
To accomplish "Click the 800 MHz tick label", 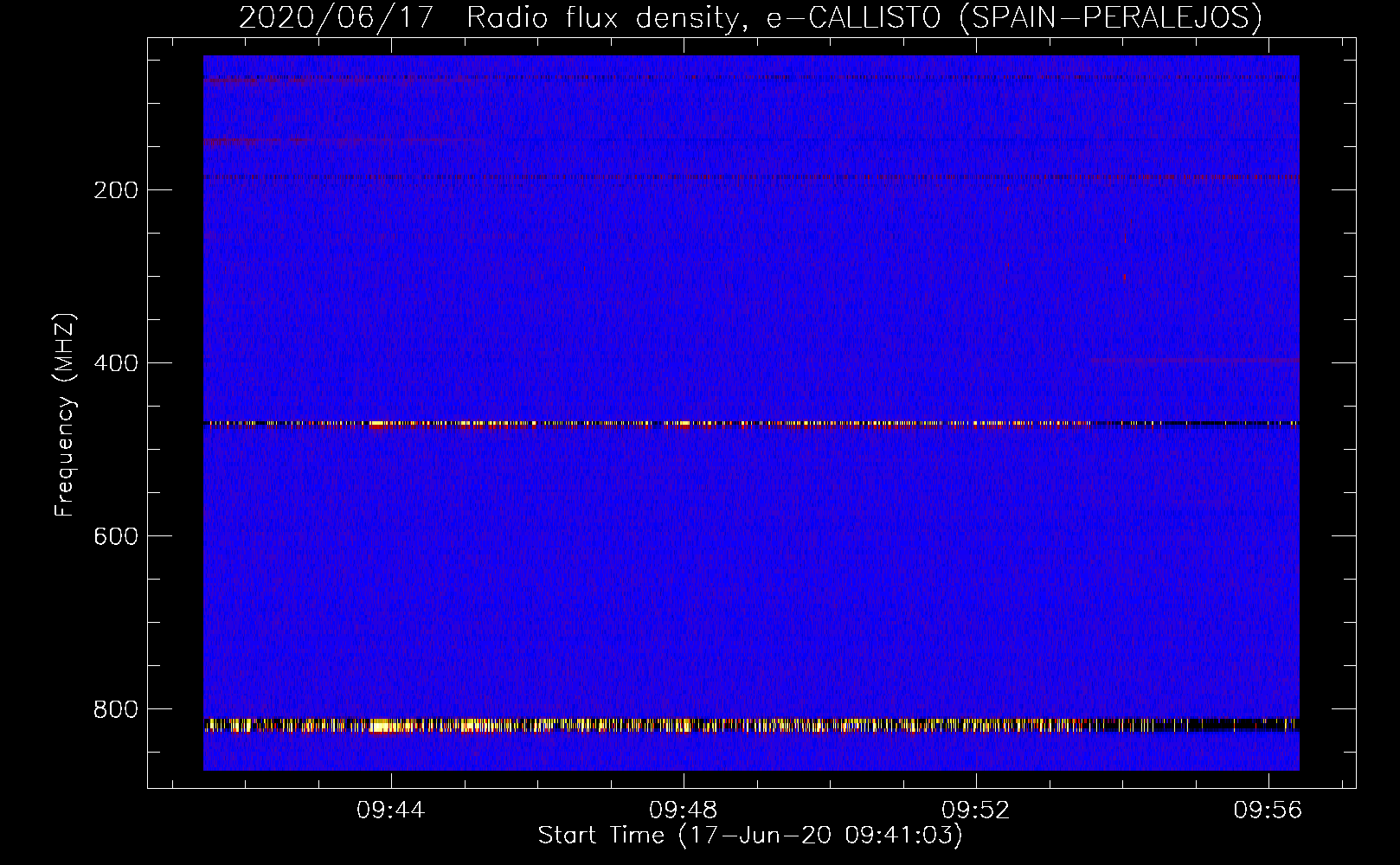I will [116, 709].
